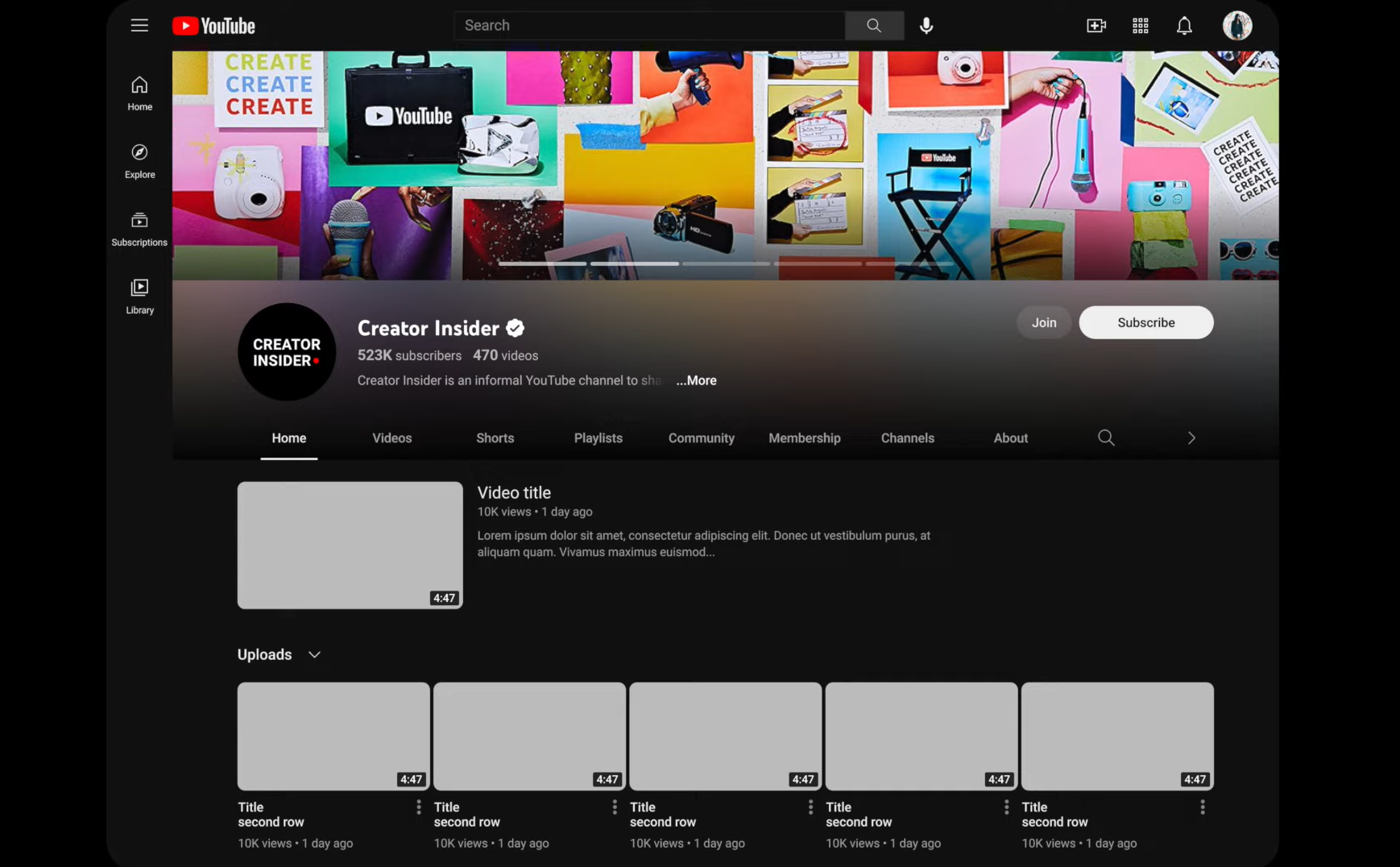
Task: Play the featured video thumbnail
Action: tap(350, 546)
